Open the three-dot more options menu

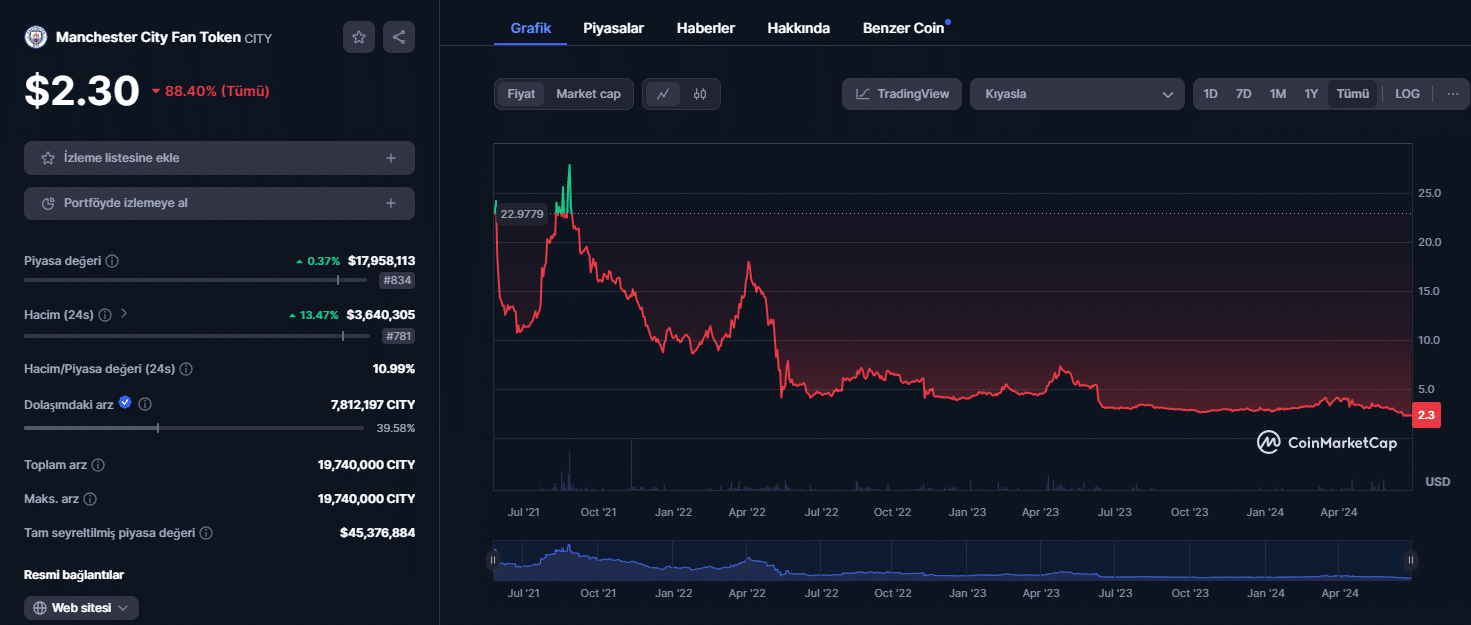(1452, 94)
